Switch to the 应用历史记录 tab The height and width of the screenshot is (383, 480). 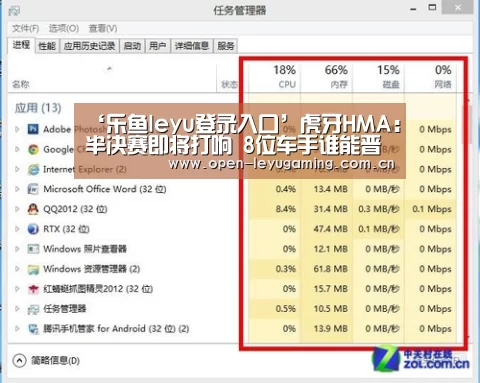click(89, 46)
